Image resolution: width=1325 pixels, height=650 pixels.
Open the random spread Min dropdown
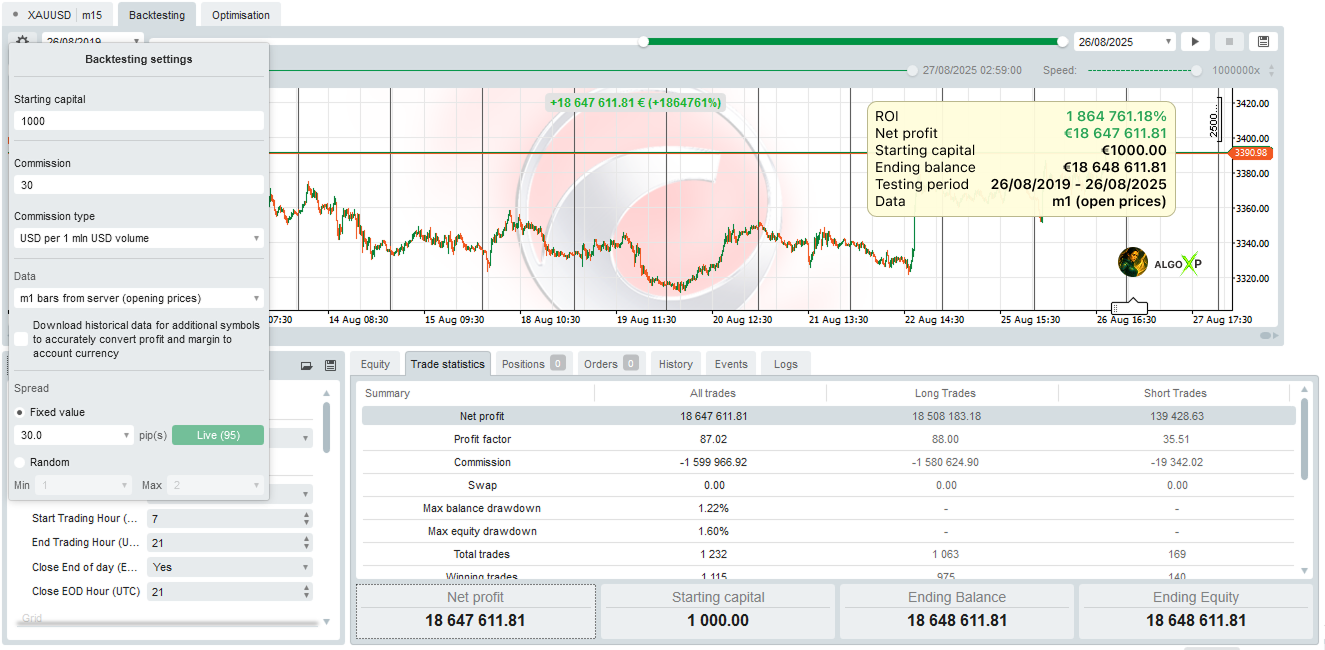coord(84,485)
